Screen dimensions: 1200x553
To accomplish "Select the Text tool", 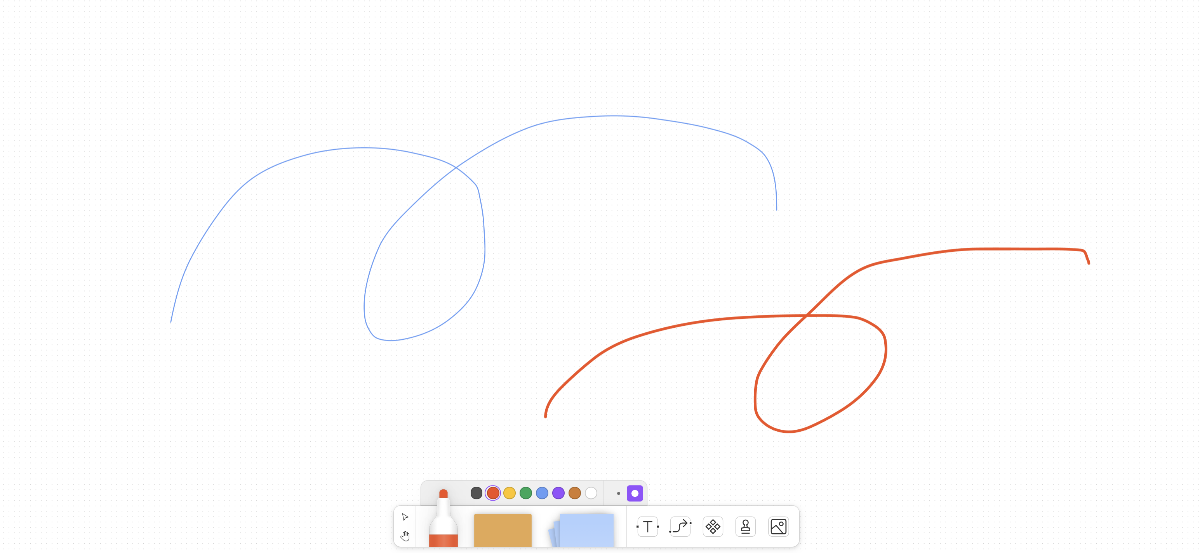I will [648, 526].
